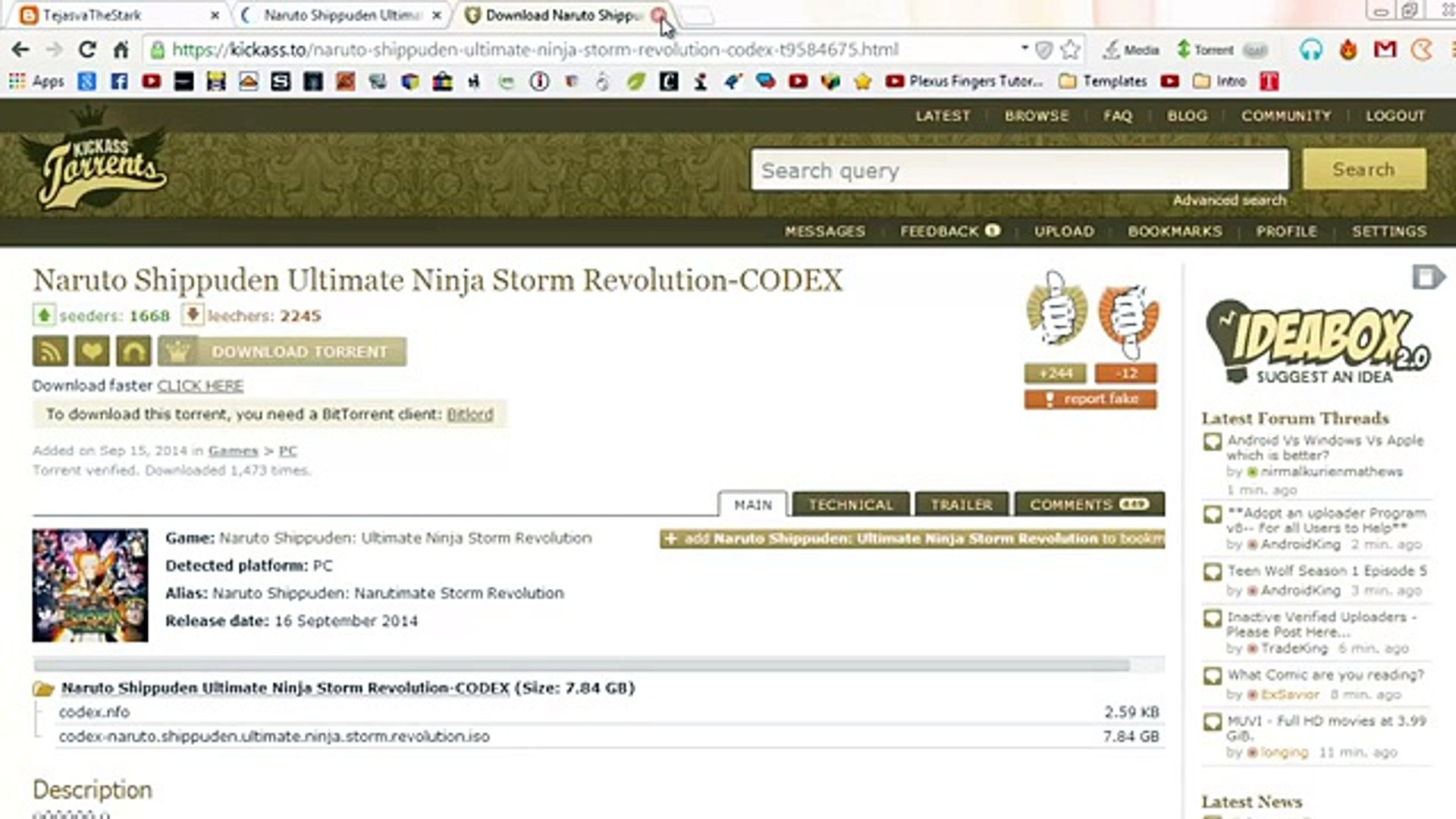Viewport: 1456px width, 819px height.
Task: Open MESSAGES in the user menu
Action: (x=825, y=231)
